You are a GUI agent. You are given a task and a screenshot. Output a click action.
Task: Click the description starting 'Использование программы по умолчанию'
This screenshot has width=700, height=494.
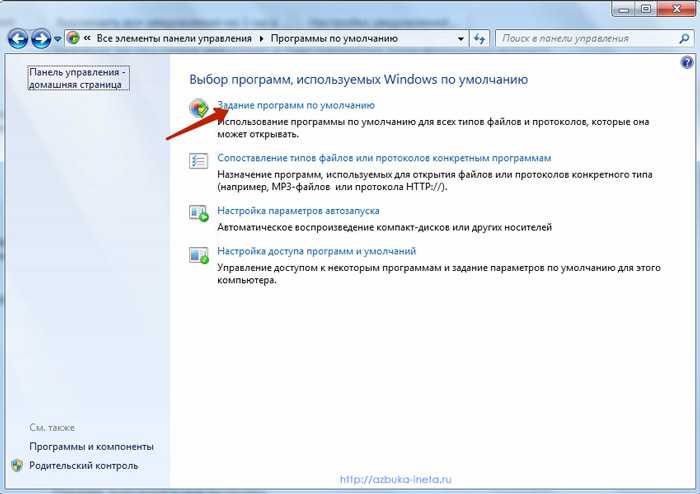433,128
